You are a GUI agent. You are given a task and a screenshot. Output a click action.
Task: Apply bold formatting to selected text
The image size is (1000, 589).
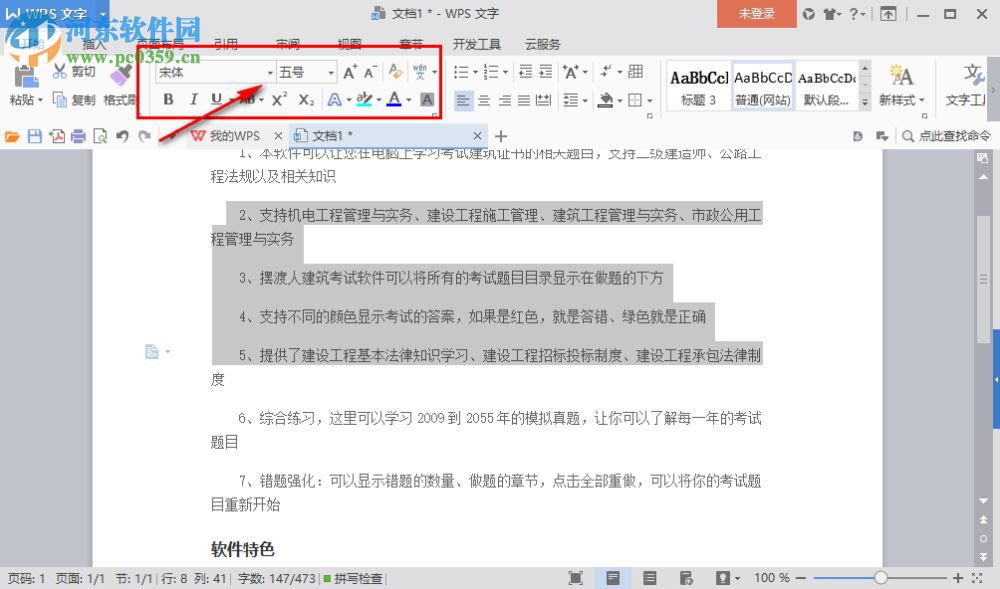(168, 99)
